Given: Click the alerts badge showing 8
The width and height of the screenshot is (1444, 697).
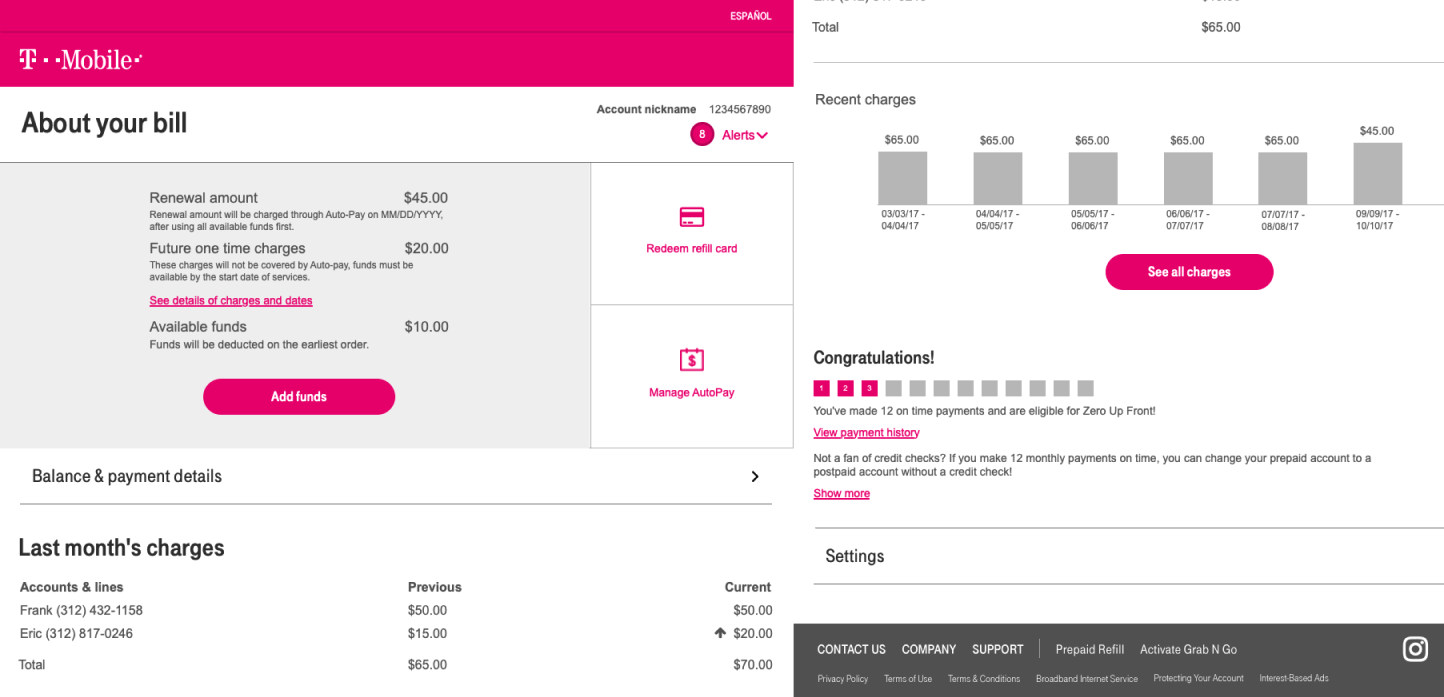Looking at the screenshot, I should (x=702, y=134).
